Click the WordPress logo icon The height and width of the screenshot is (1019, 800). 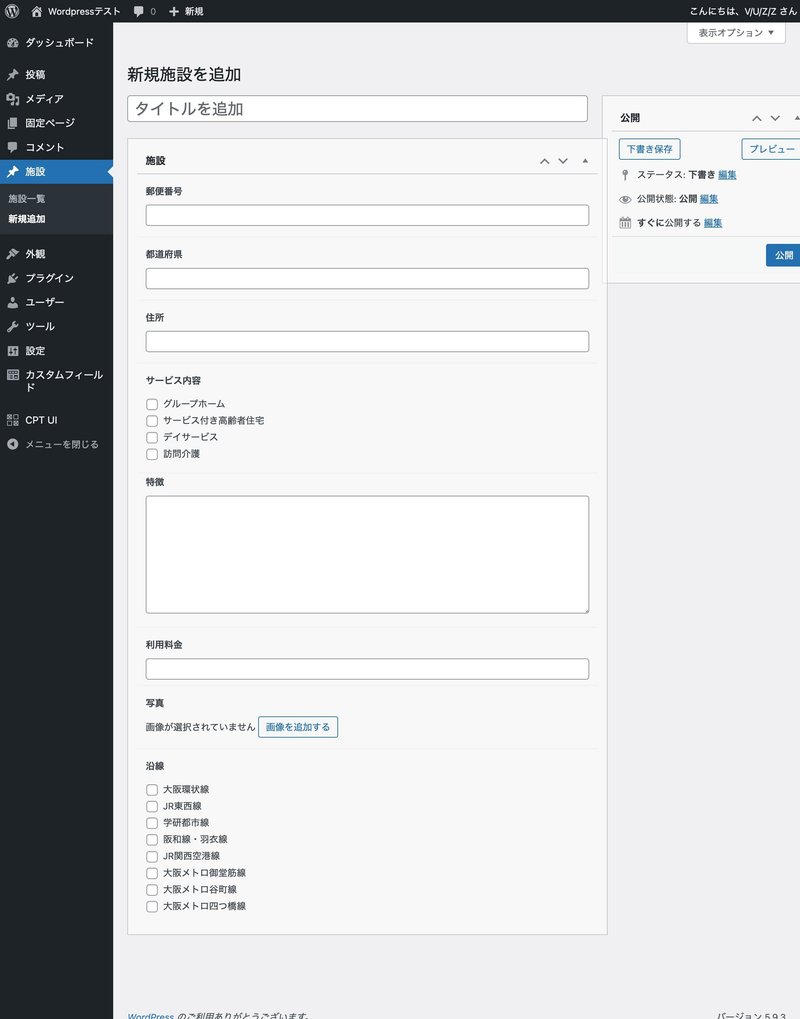(x=12, y=11)
